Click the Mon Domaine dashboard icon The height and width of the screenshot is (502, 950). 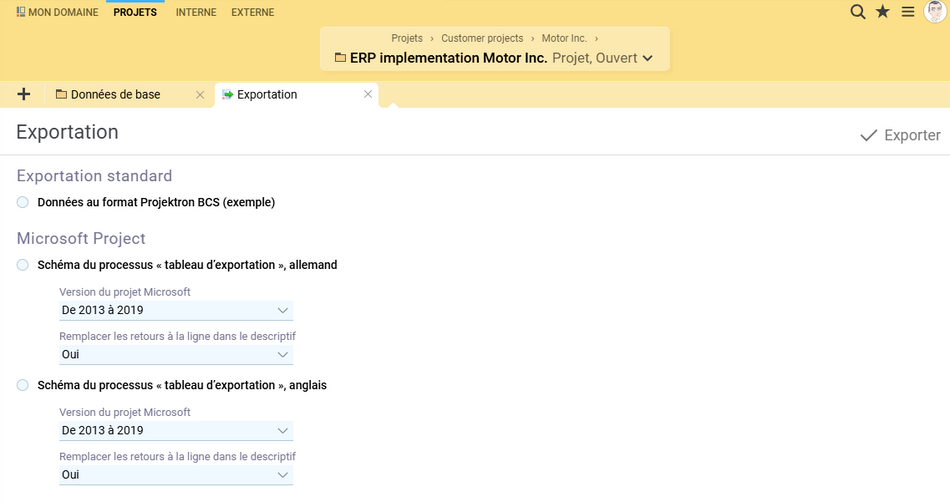pyautogui.click(x=21, y=12)
